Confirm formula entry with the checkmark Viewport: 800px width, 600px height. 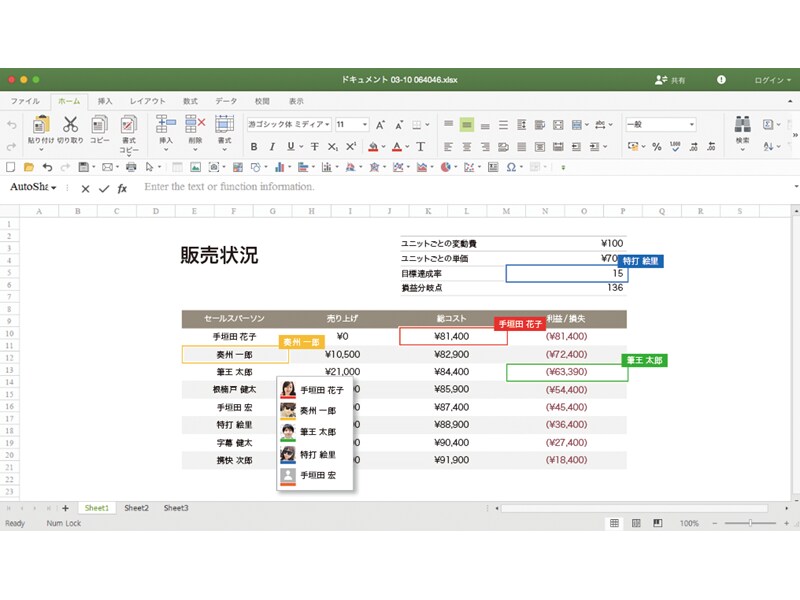pos(104,189)
